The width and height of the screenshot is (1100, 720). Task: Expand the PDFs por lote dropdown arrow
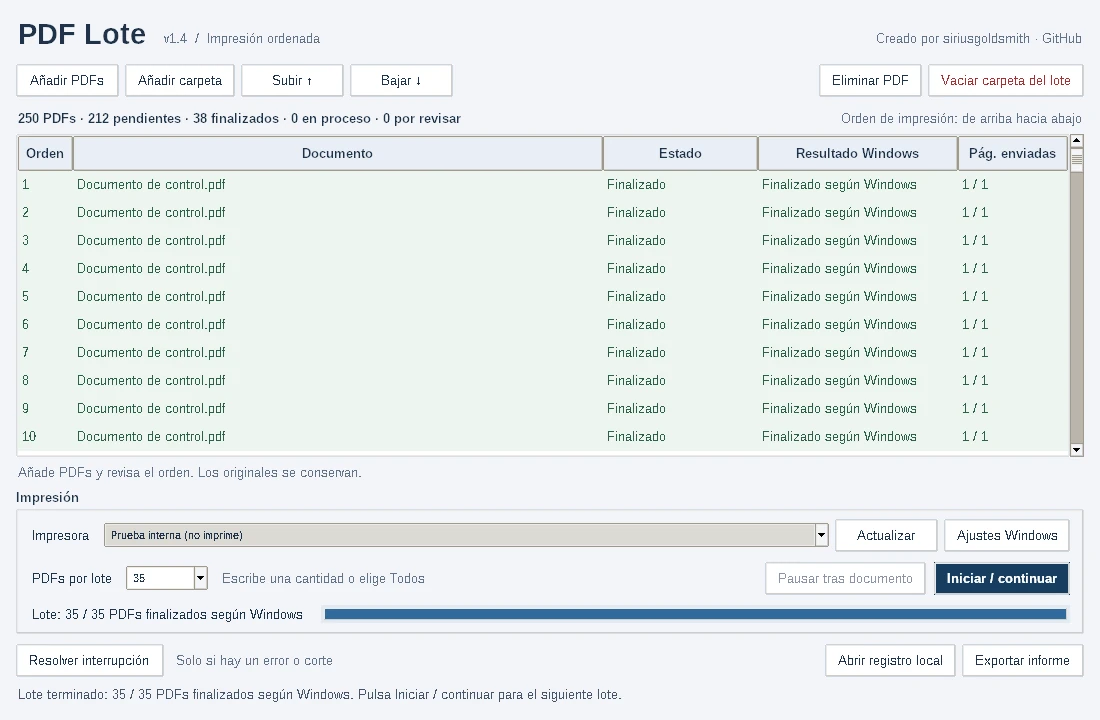click(x=201, y=578)
